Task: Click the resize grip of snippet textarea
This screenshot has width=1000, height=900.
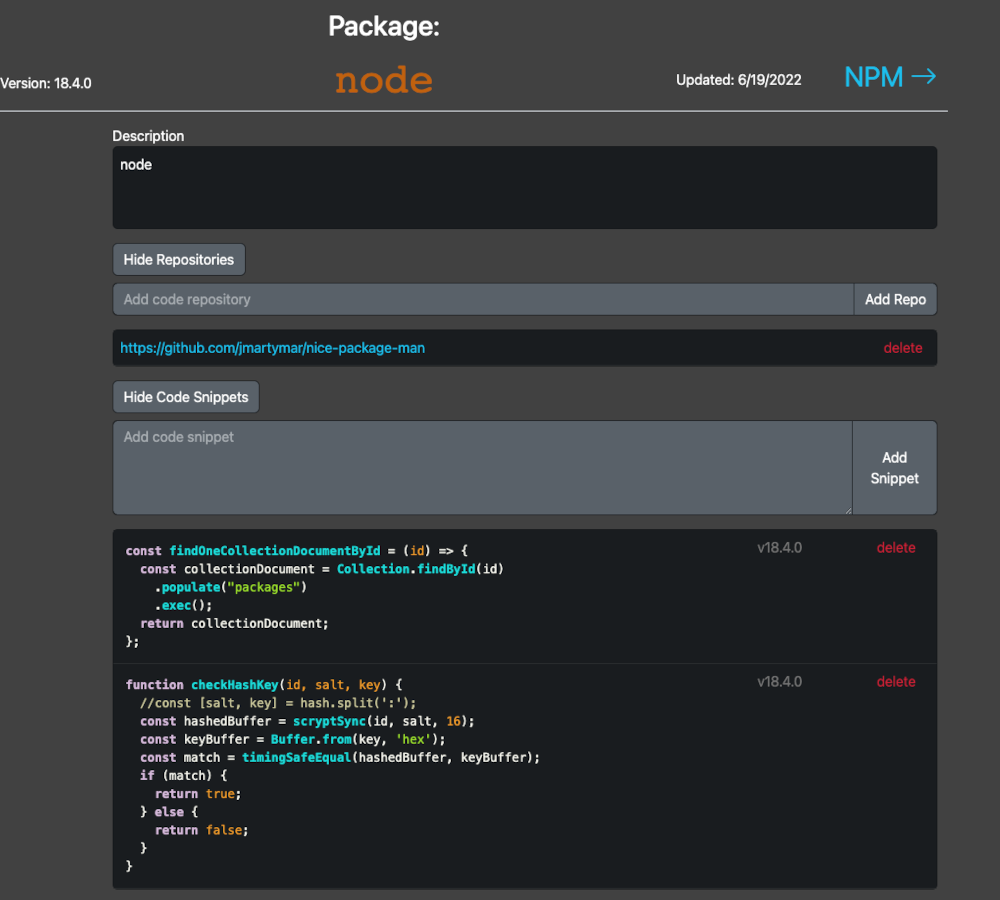Action: pos(848,510)
